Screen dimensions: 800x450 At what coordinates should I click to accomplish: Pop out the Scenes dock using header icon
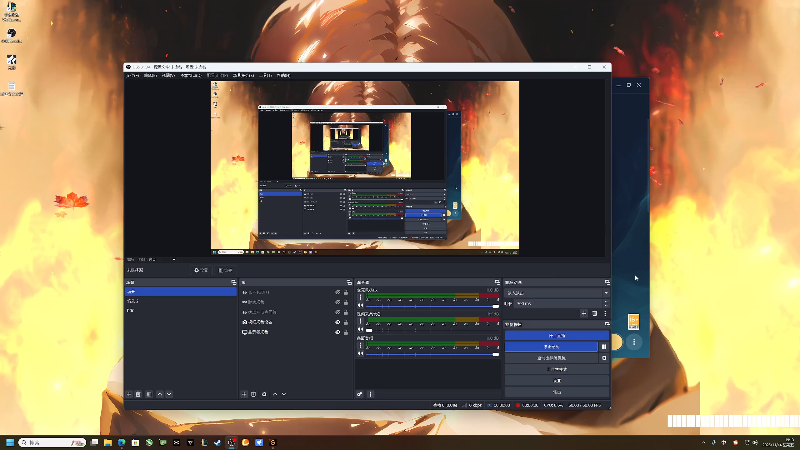[234, 283]
